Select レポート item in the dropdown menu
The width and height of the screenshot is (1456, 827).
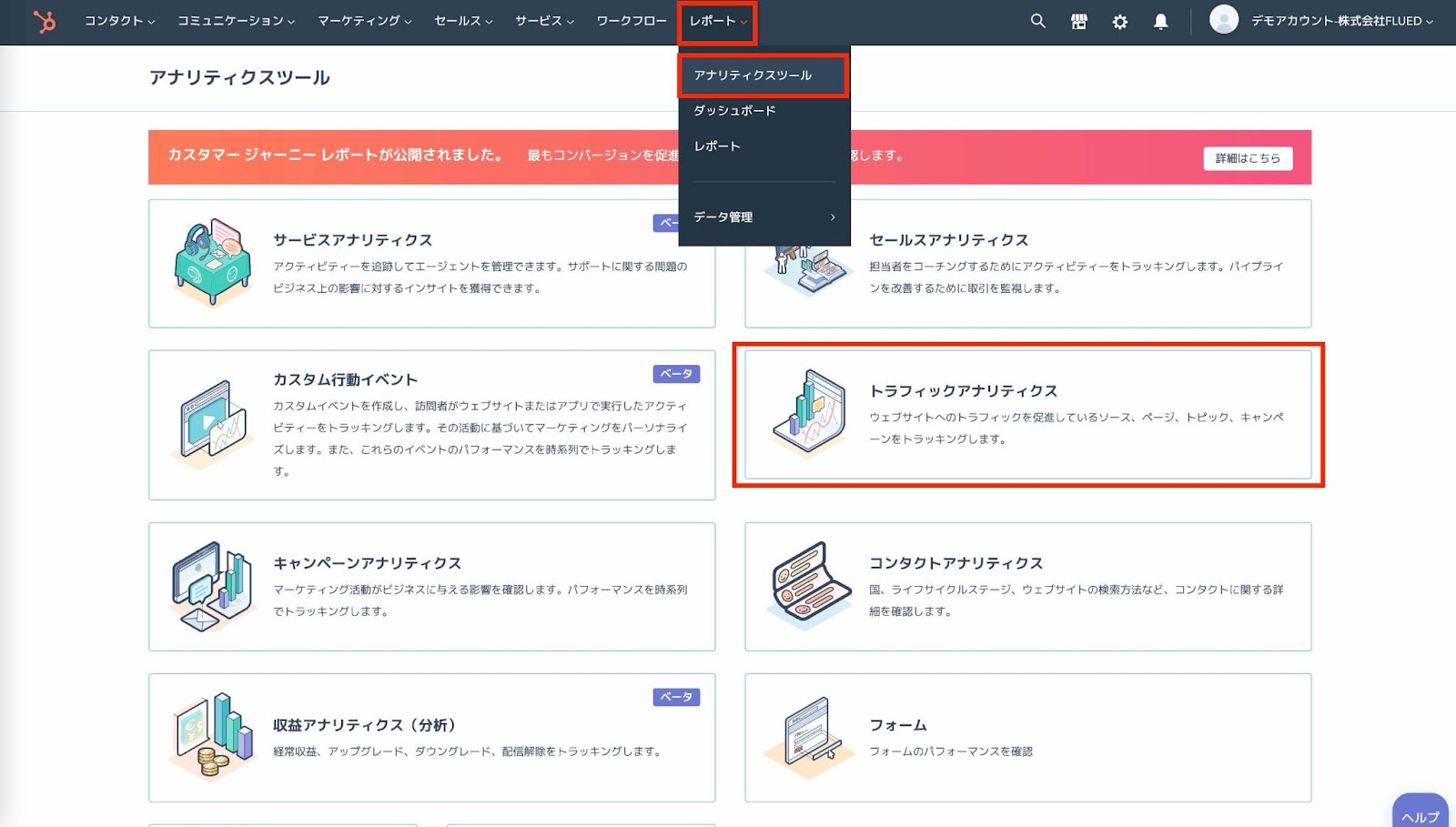tap(717, 146)
